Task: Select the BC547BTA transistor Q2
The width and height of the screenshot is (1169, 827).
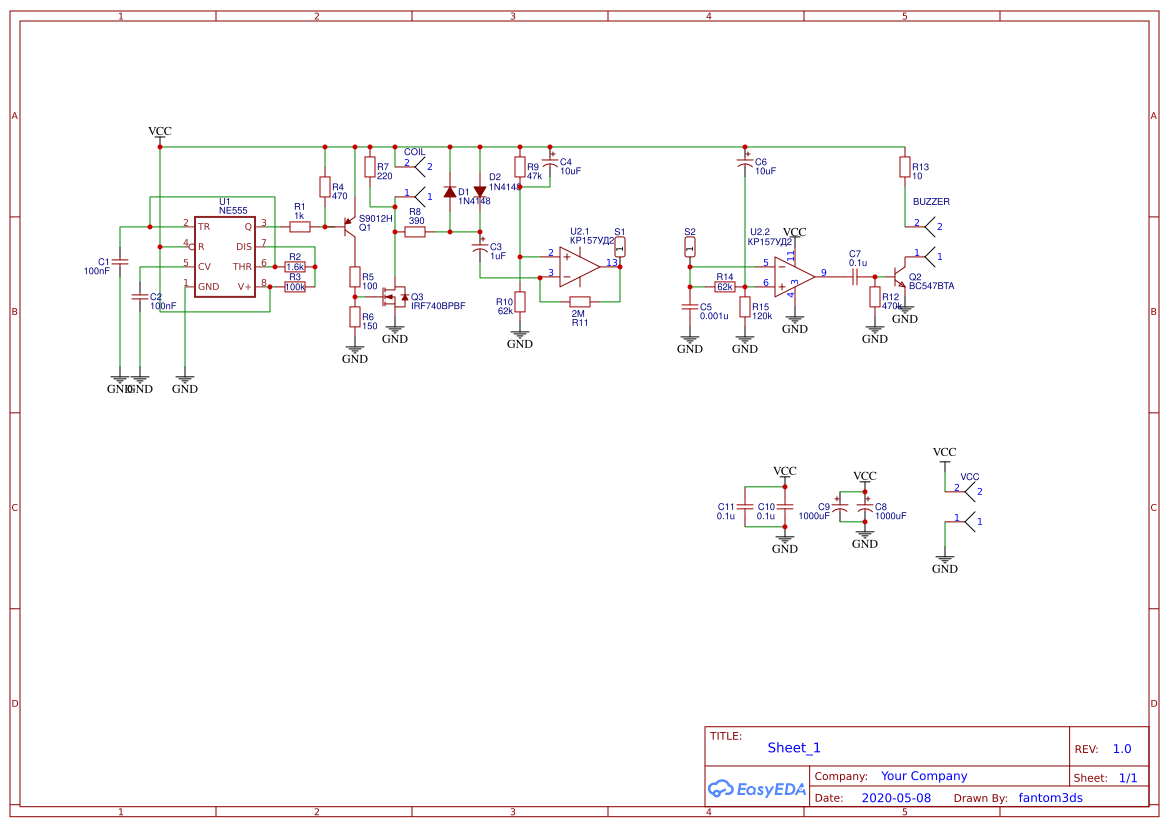Action: pos(899,277)
